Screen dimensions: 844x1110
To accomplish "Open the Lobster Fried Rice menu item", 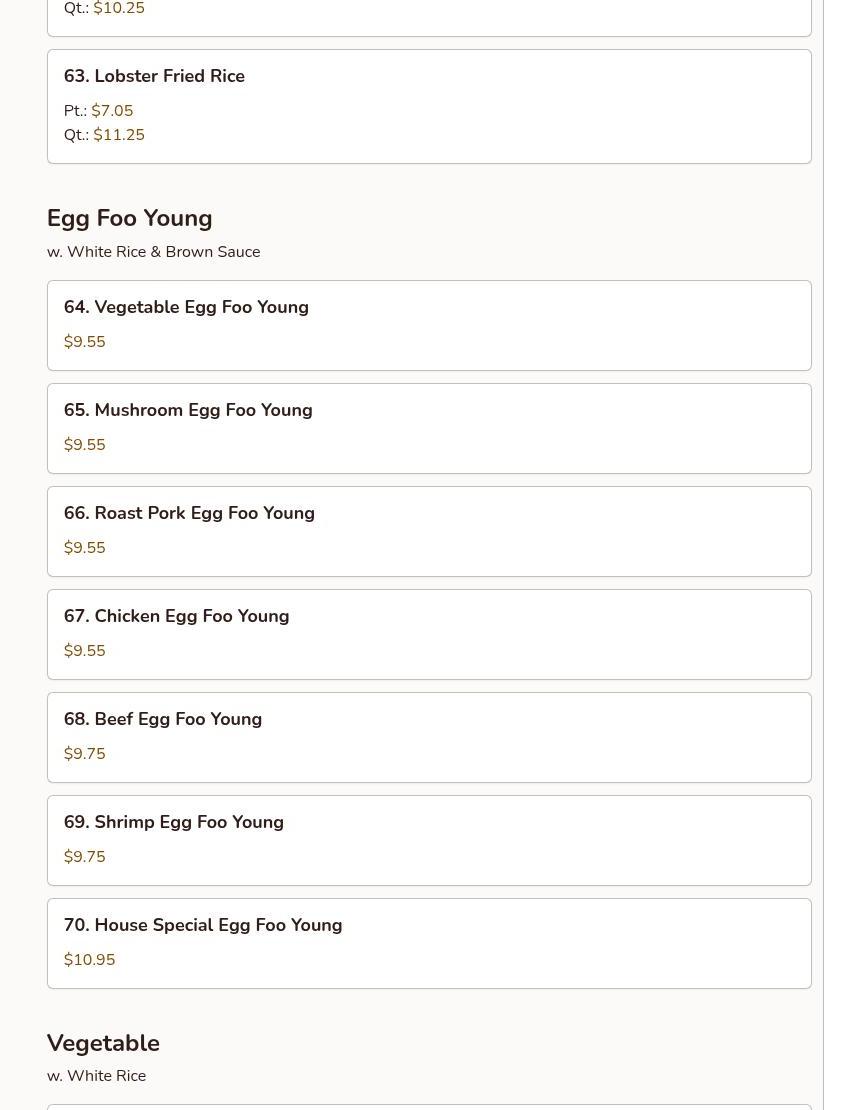I will (x=154, y=77).
